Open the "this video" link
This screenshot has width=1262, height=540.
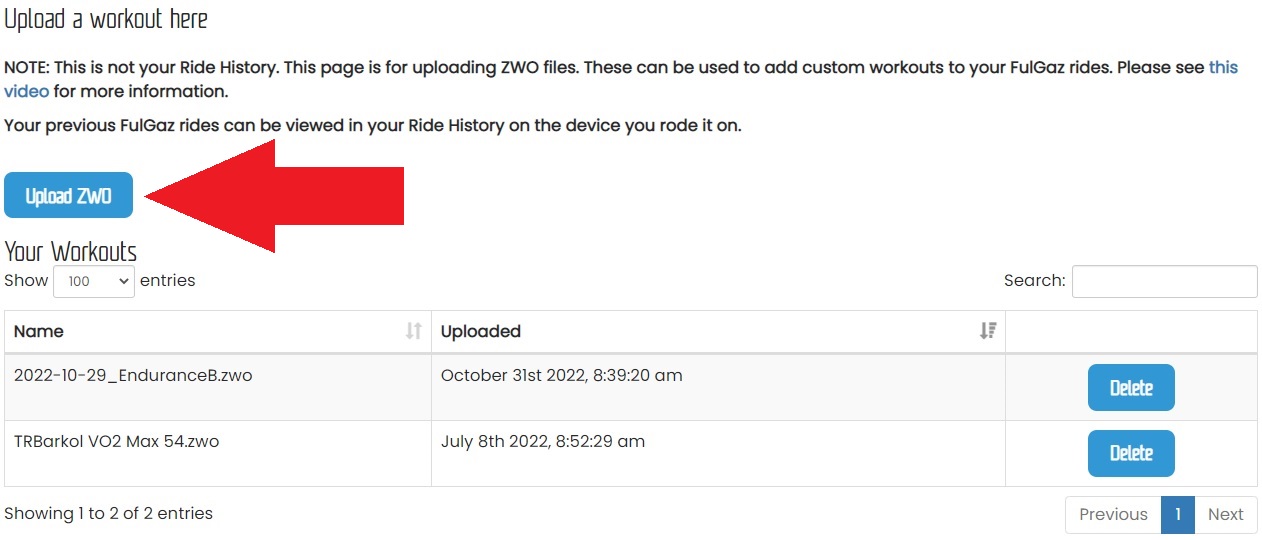point(1223,68)
